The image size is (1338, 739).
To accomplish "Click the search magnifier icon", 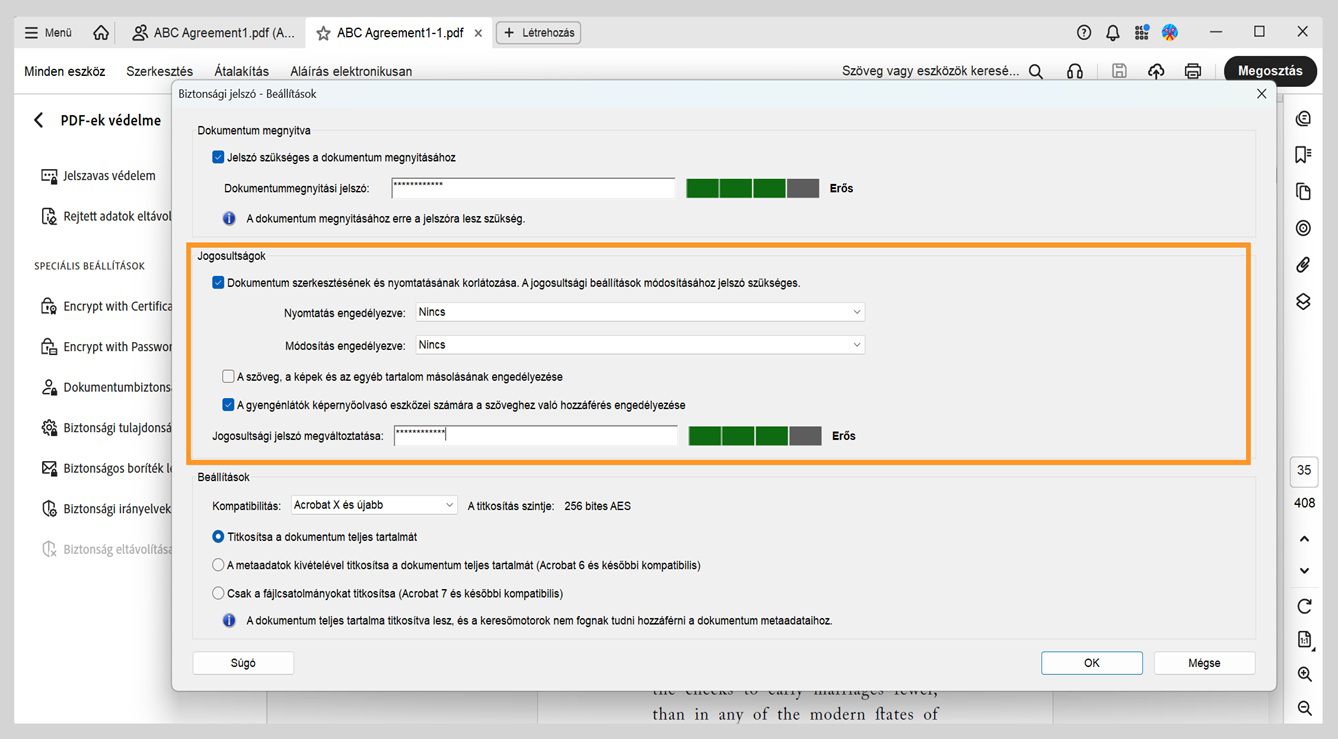I will coord(1036,71).
